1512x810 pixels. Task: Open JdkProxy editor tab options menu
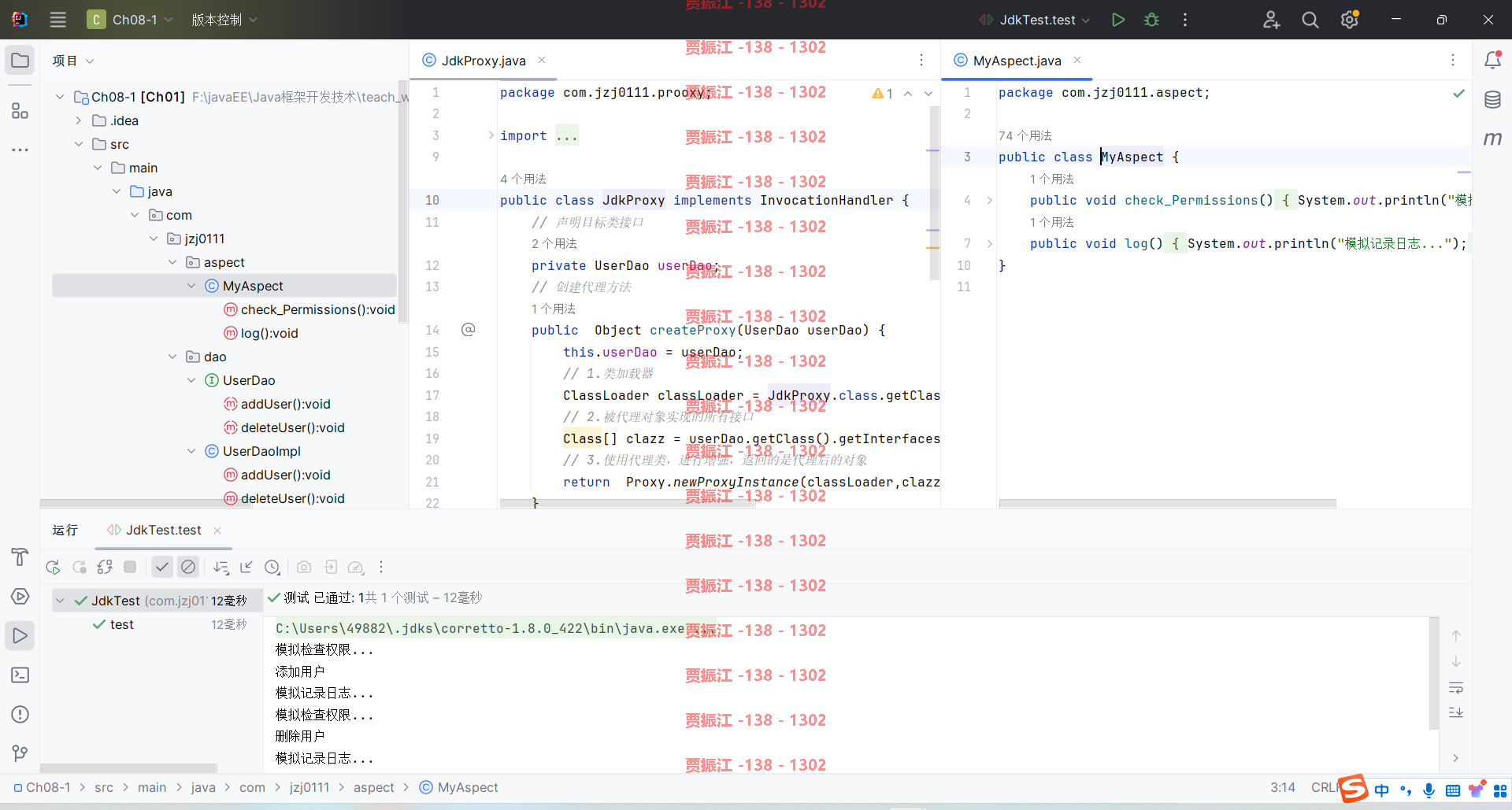tap(921, 60)
